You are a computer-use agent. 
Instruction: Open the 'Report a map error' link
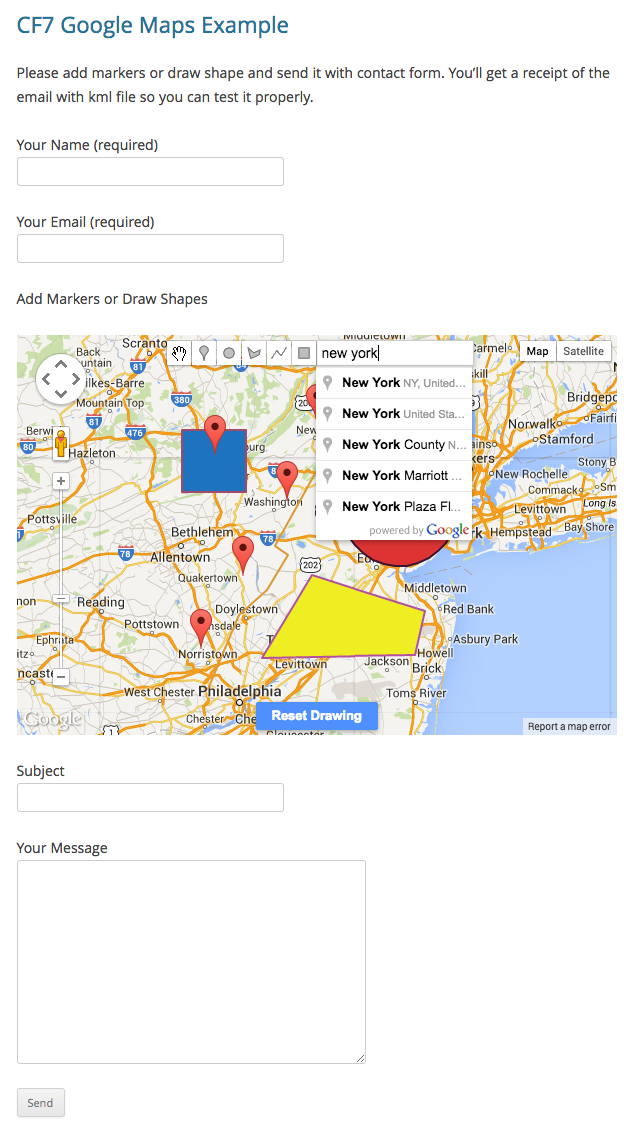click(569, 727)
